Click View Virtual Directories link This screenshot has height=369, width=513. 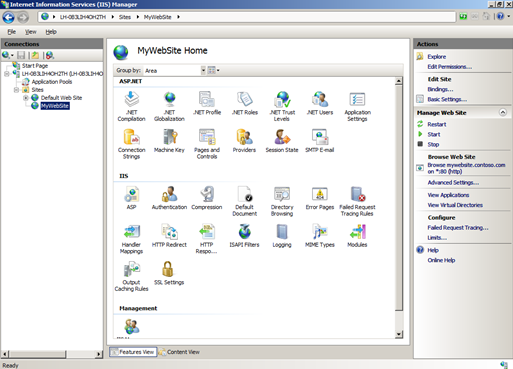455,205
